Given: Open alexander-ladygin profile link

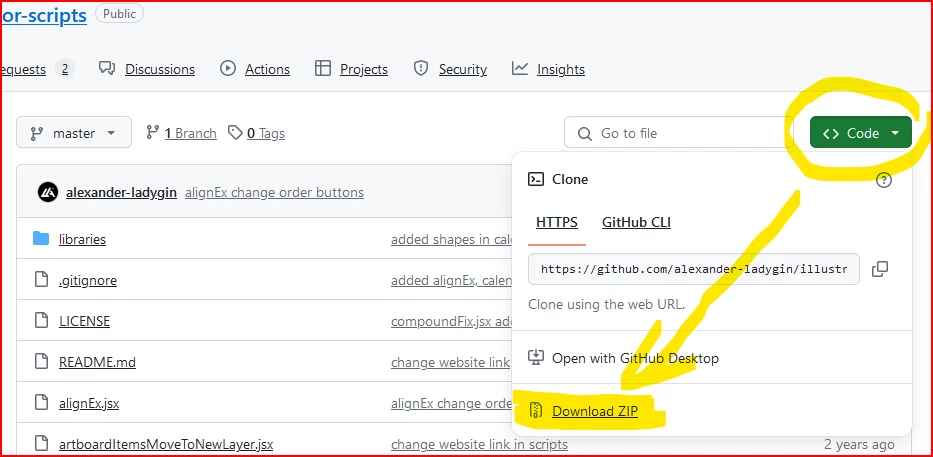Looking at the screenshot, I should [x=121, y=193].
